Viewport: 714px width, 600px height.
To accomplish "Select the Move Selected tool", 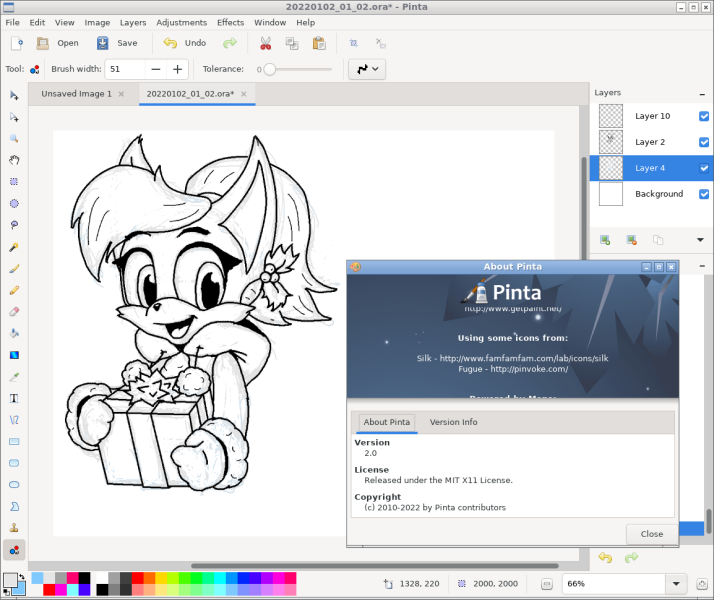I will 14,96.
